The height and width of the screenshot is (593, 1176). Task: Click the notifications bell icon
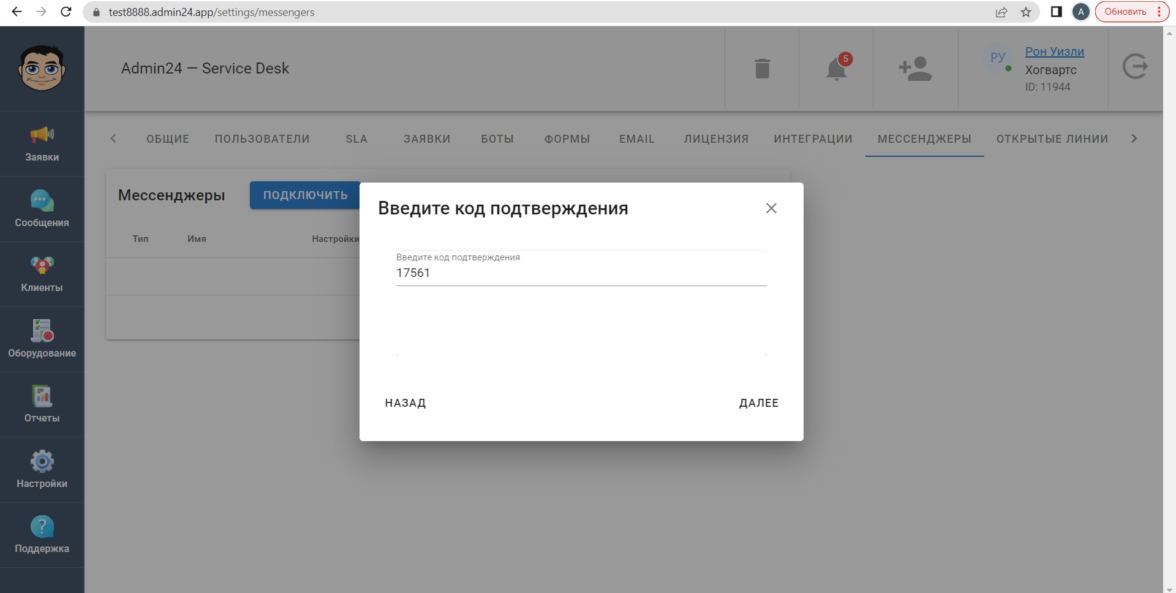[836, 69]
